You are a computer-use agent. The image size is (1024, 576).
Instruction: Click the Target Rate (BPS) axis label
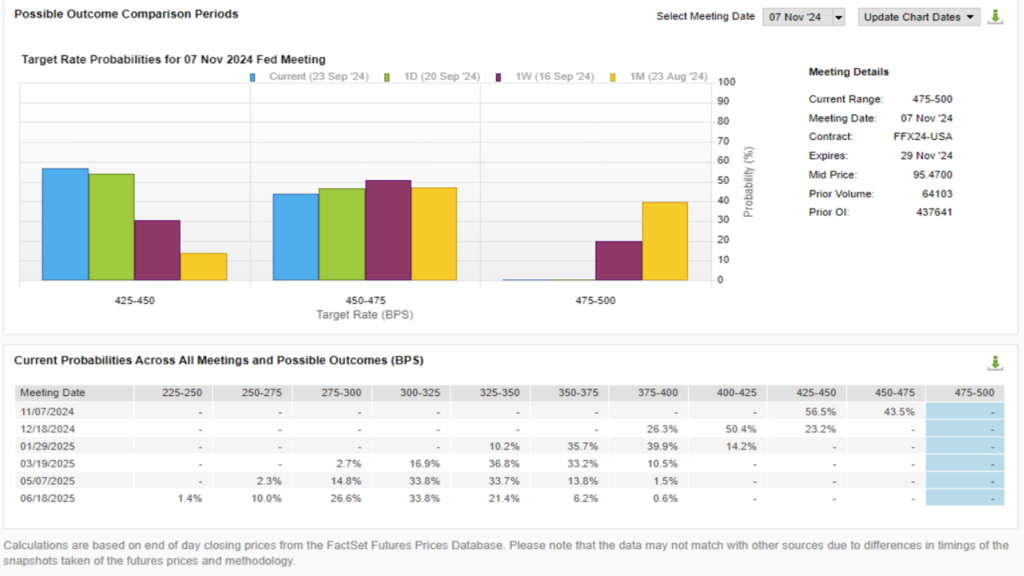click(x=364, y=315)
